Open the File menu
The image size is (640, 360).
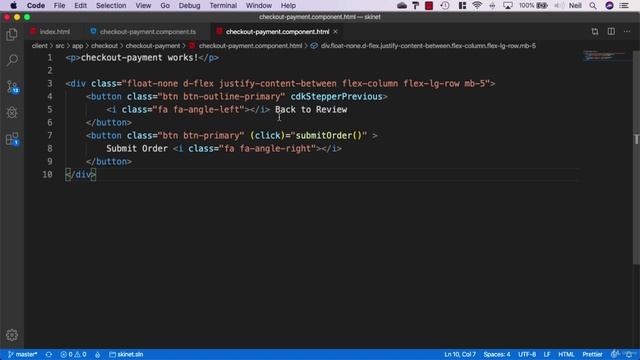pyautogui.click(x=59, y=5)
